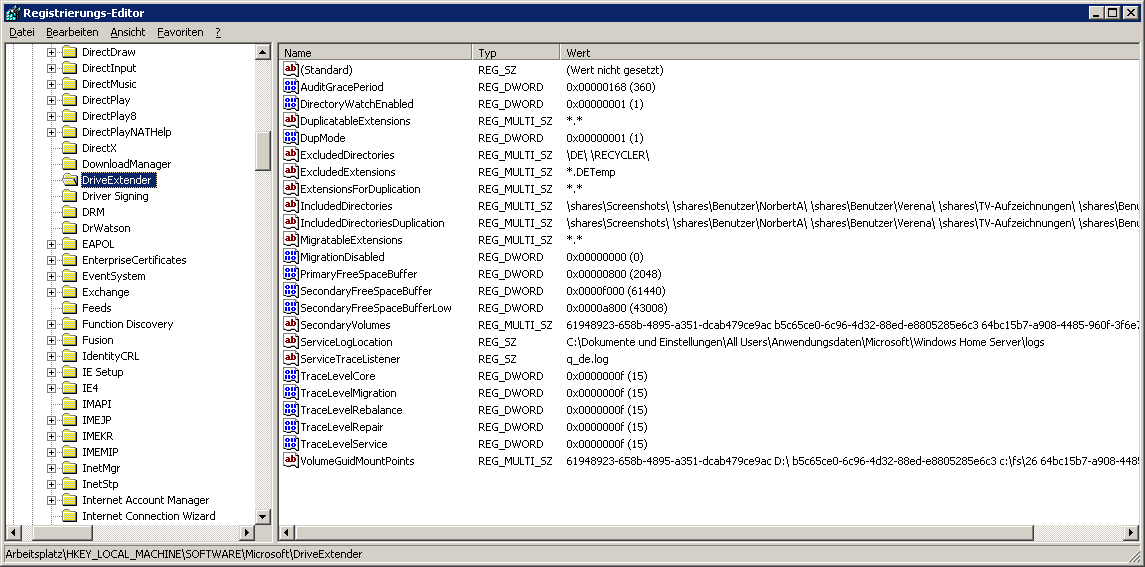Image resolution: width=1145 pixels, height=567 pixels.
Task: Select the IncludedDirectoriesDuplication value name
Action: (x=372, y=223)
